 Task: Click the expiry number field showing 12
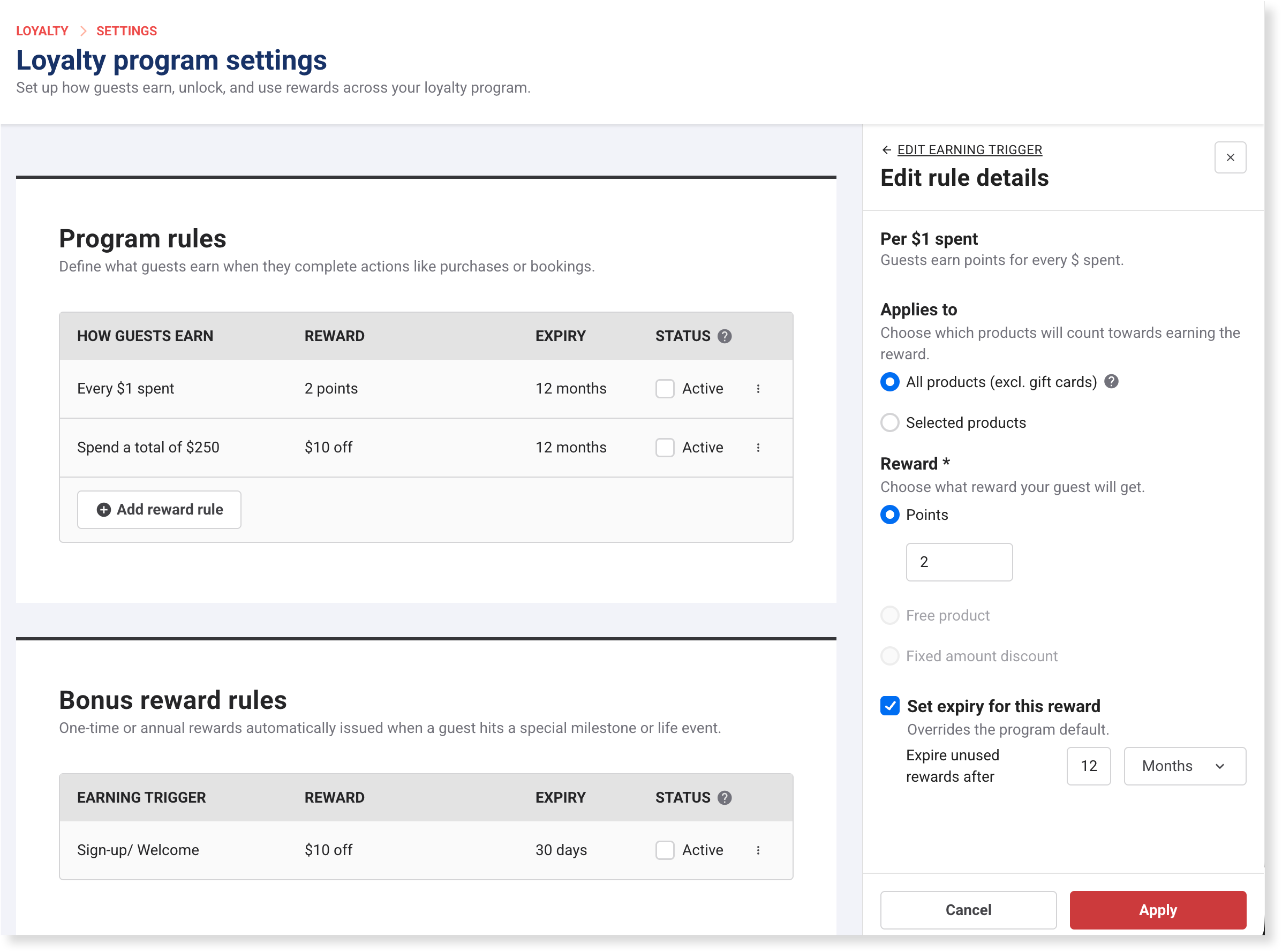coord(1088,766)
